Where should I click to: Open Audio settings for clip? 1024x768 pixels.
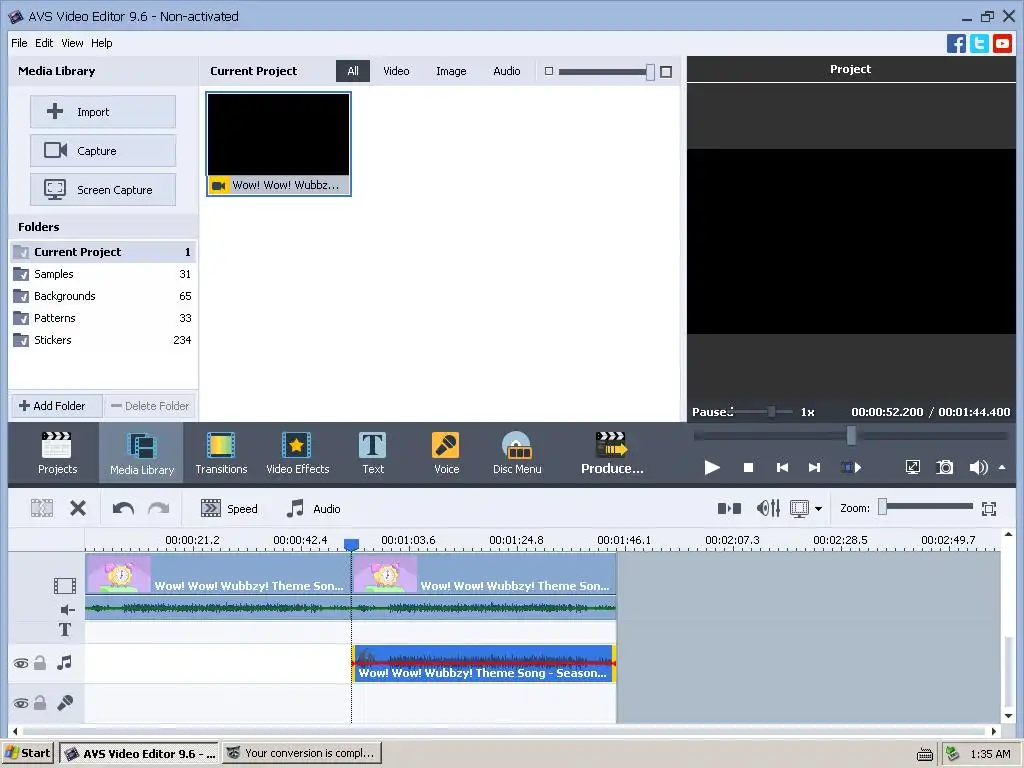coord(313,508)
